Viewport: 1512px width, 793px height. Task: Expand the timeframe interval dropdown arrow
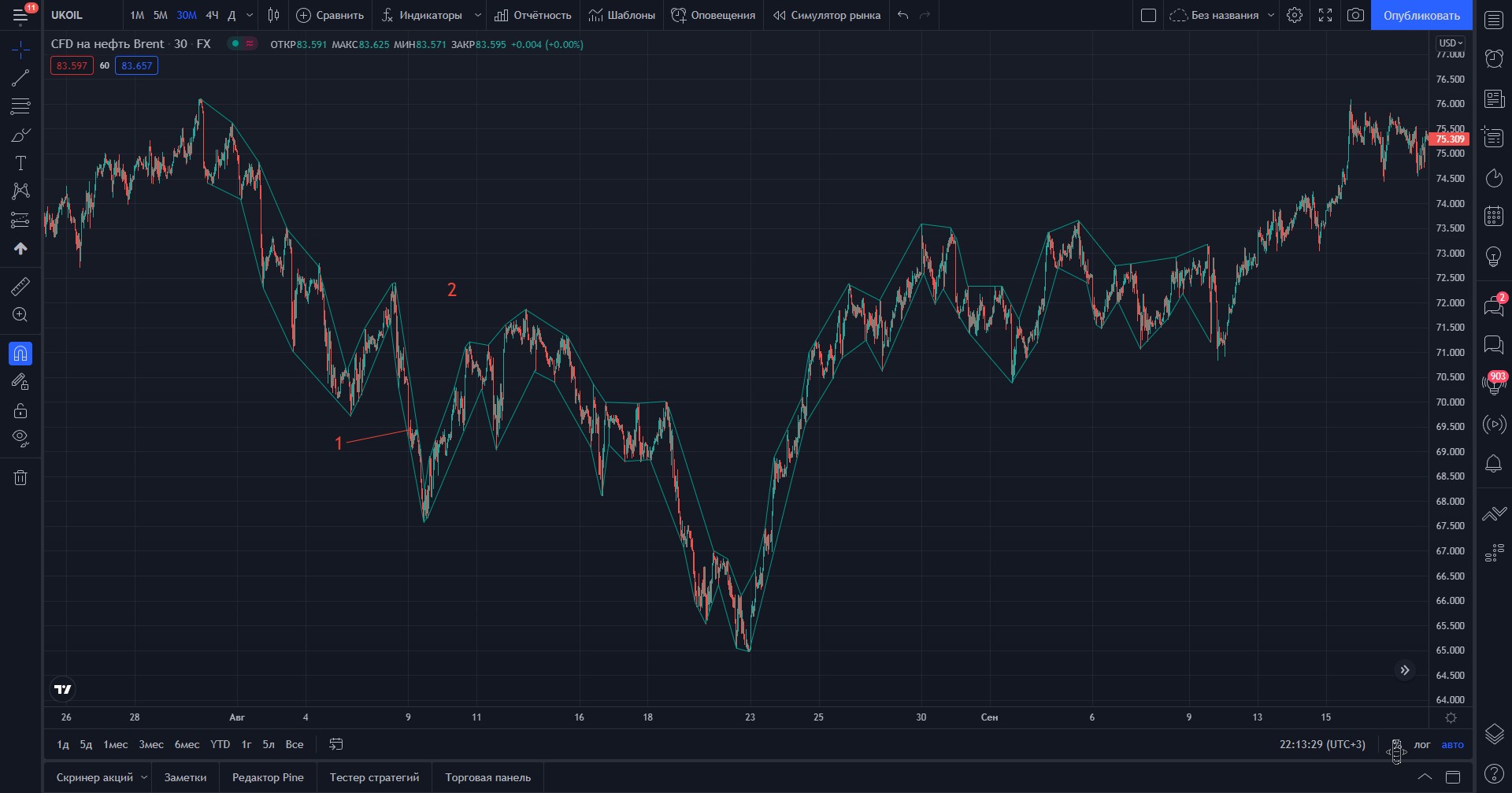pos(250,15)
